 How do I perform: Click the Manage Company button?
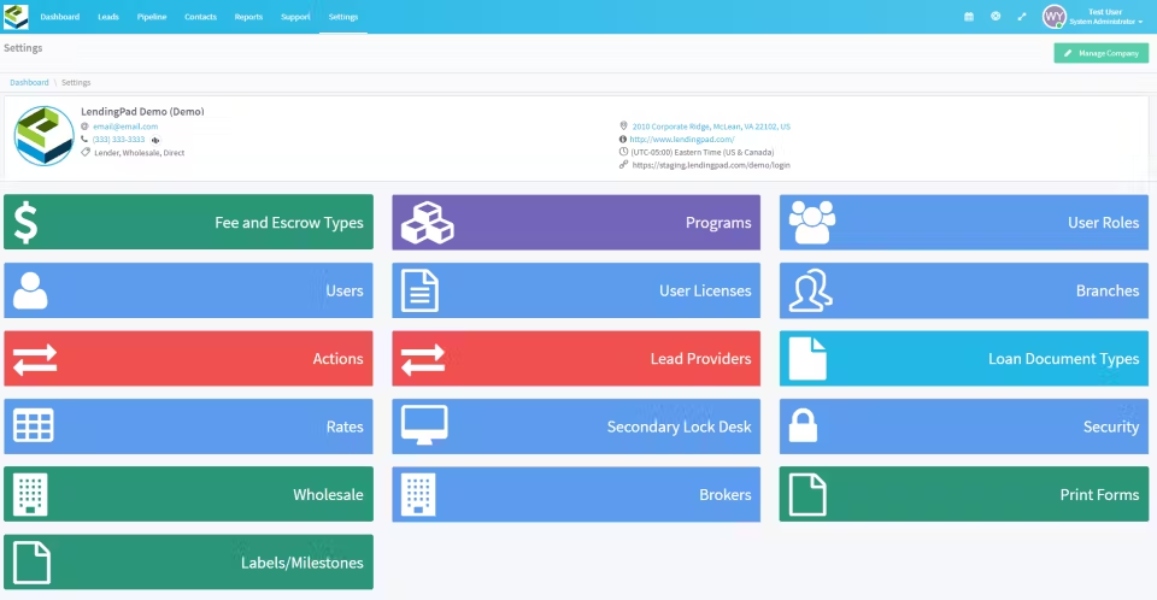pos(1101,53)
